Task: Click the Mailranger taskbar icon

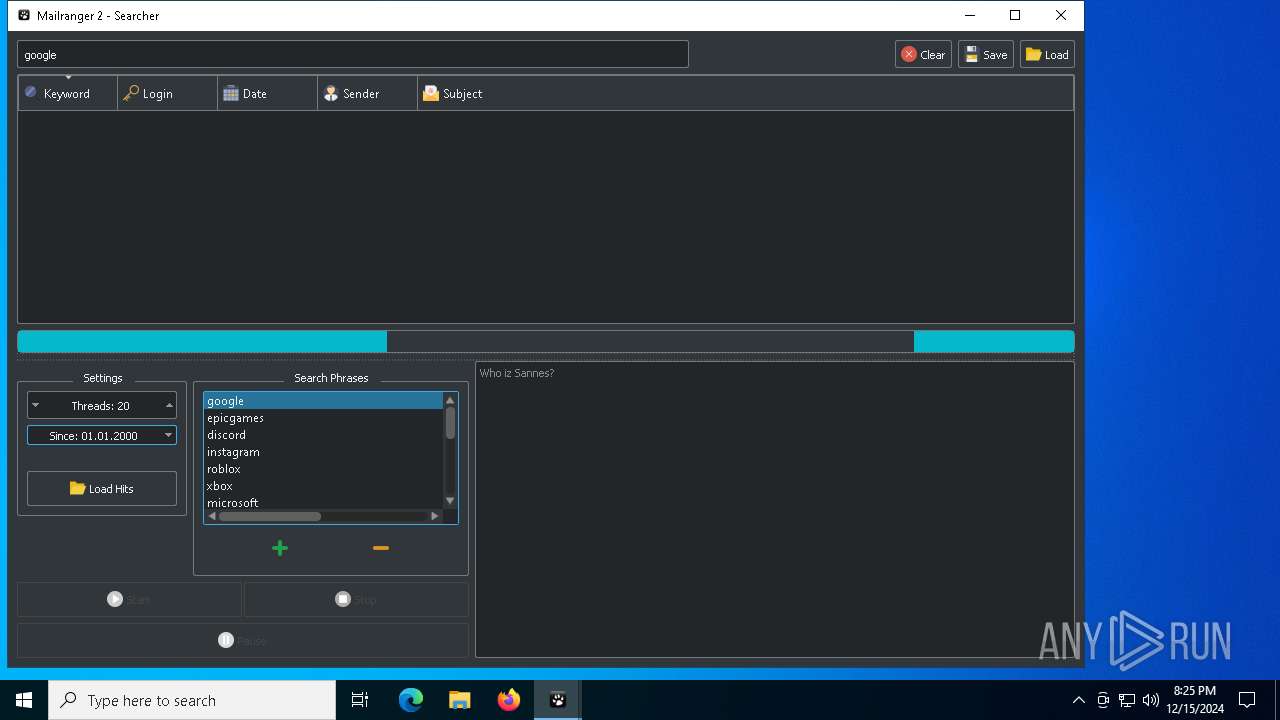Action: tap(558, 700)
